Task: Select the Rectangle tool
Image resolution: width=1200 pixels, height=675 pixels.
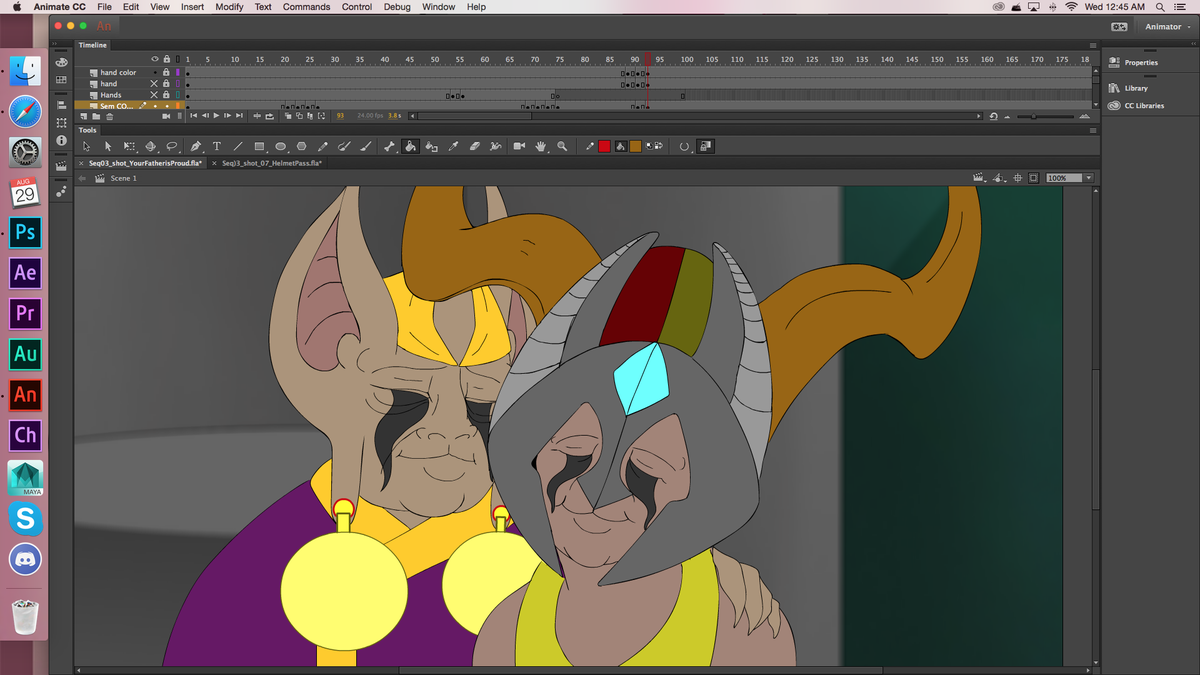Action: [x=260, y=146]
